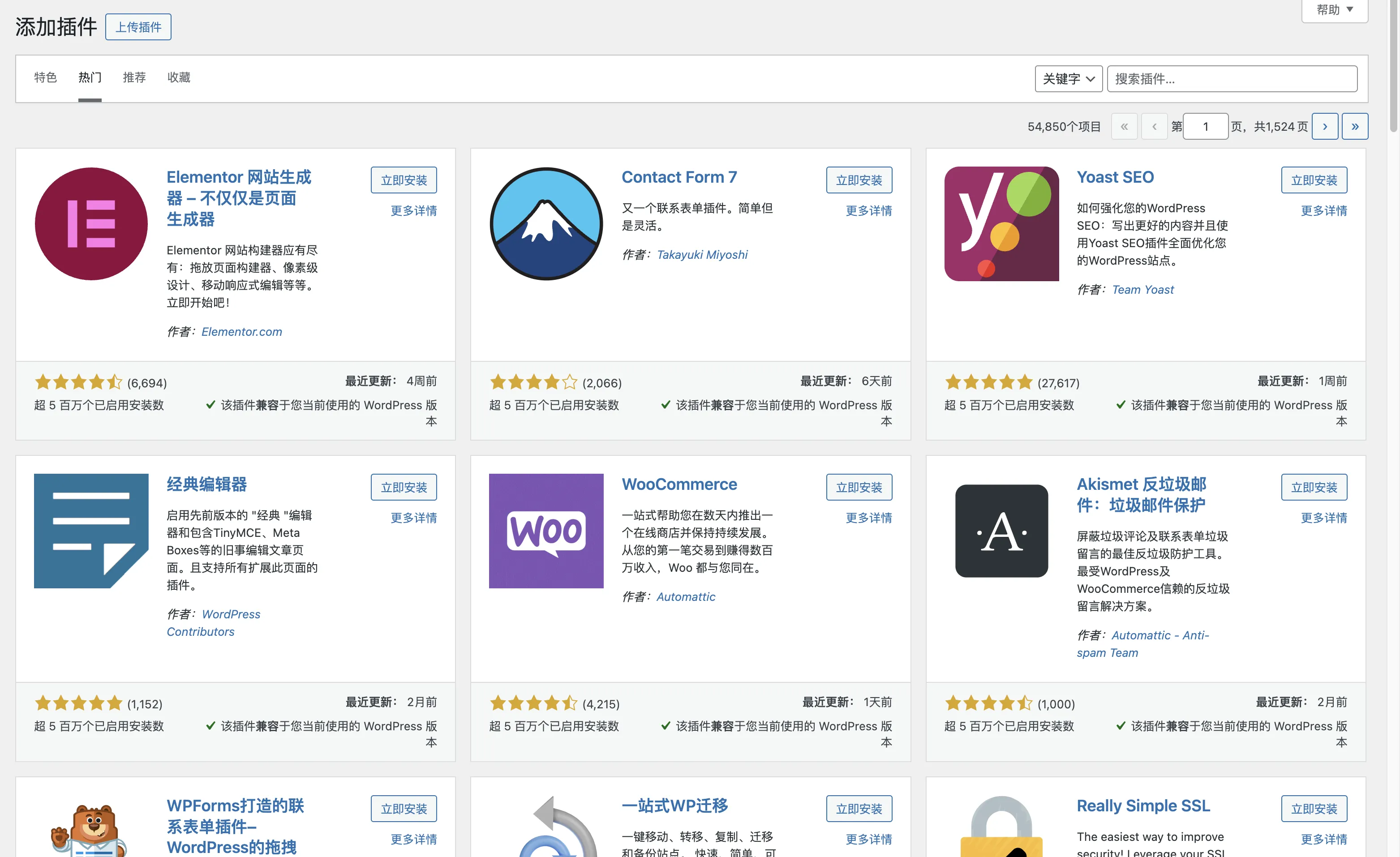This screenshot has height=857, width=1400.
Task: Open the 收藏 favorites tab
Action: click(178, 77)
